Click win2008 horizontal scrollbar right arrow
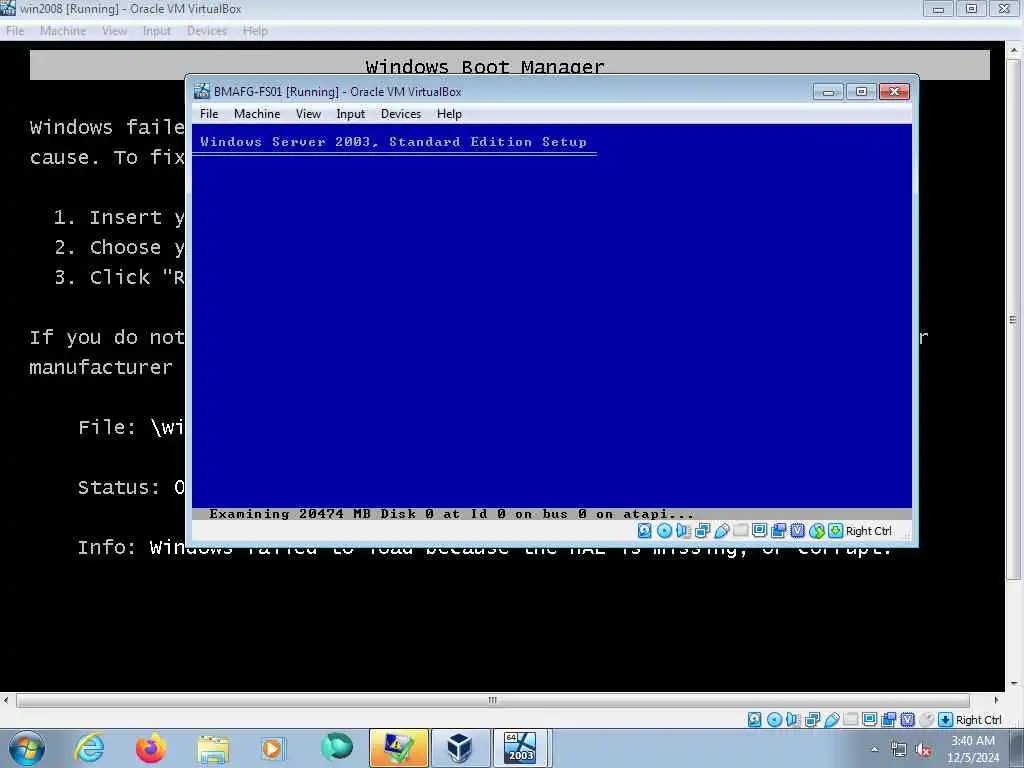 coord(996,700)
